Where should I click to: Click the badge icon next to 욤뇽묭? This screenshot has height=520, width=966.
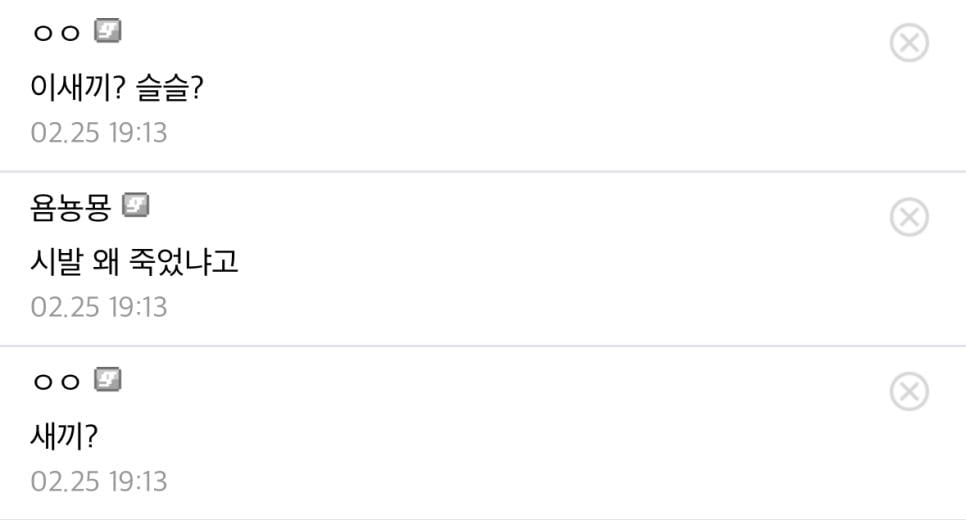coord(135,206)
